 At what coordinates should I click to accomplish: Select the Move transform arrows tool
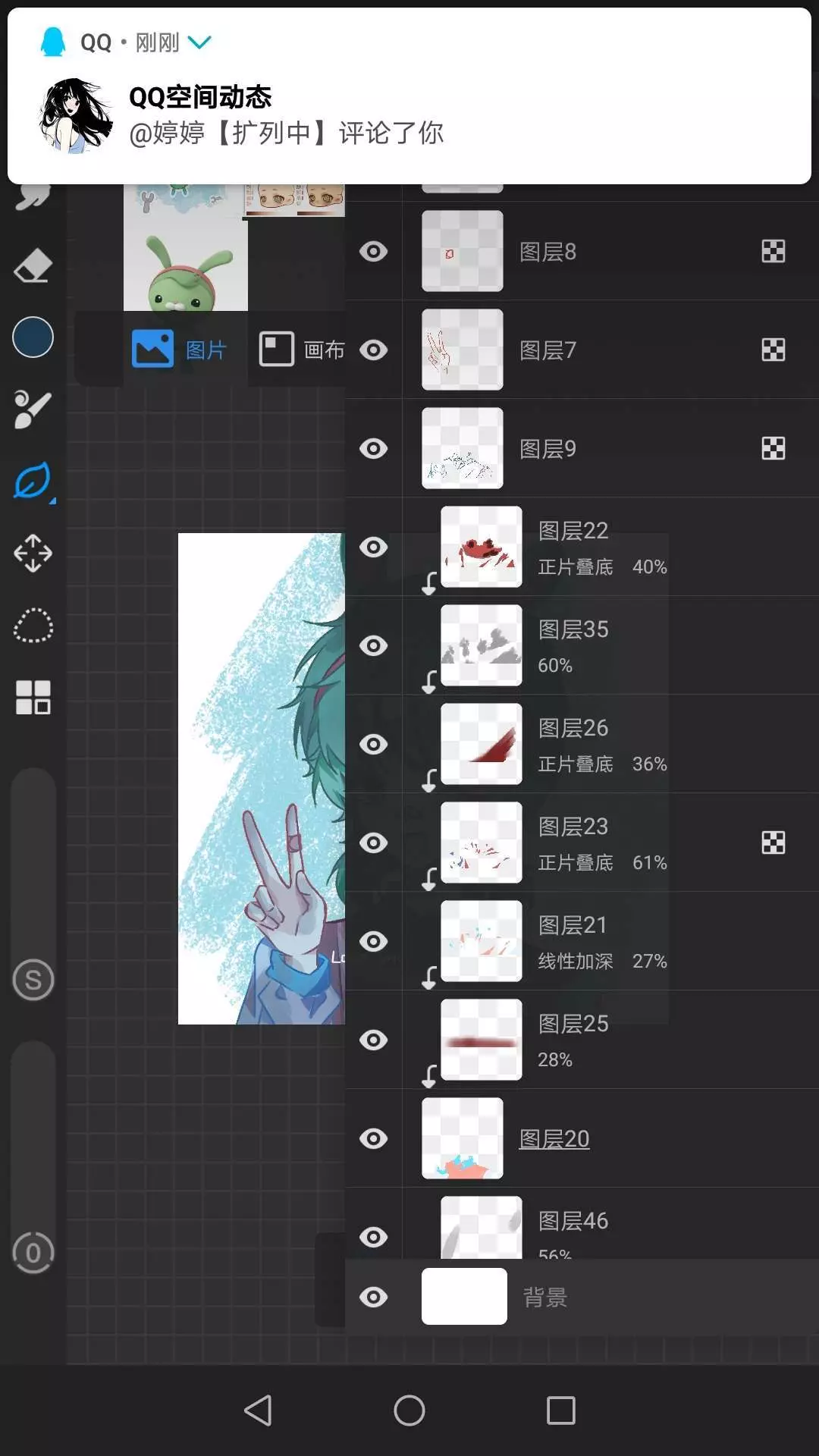pyautogui.click(x=33, y=553)
